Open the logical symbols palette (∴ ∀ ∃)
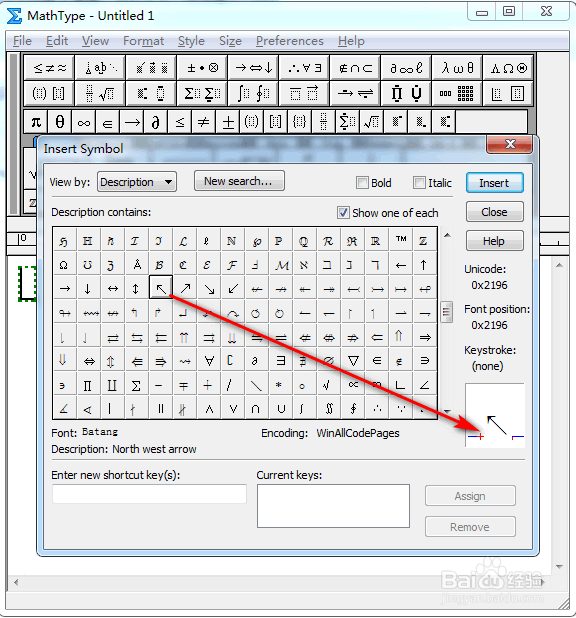The width and height of the screenshot is (576, 618). (304, 68)
